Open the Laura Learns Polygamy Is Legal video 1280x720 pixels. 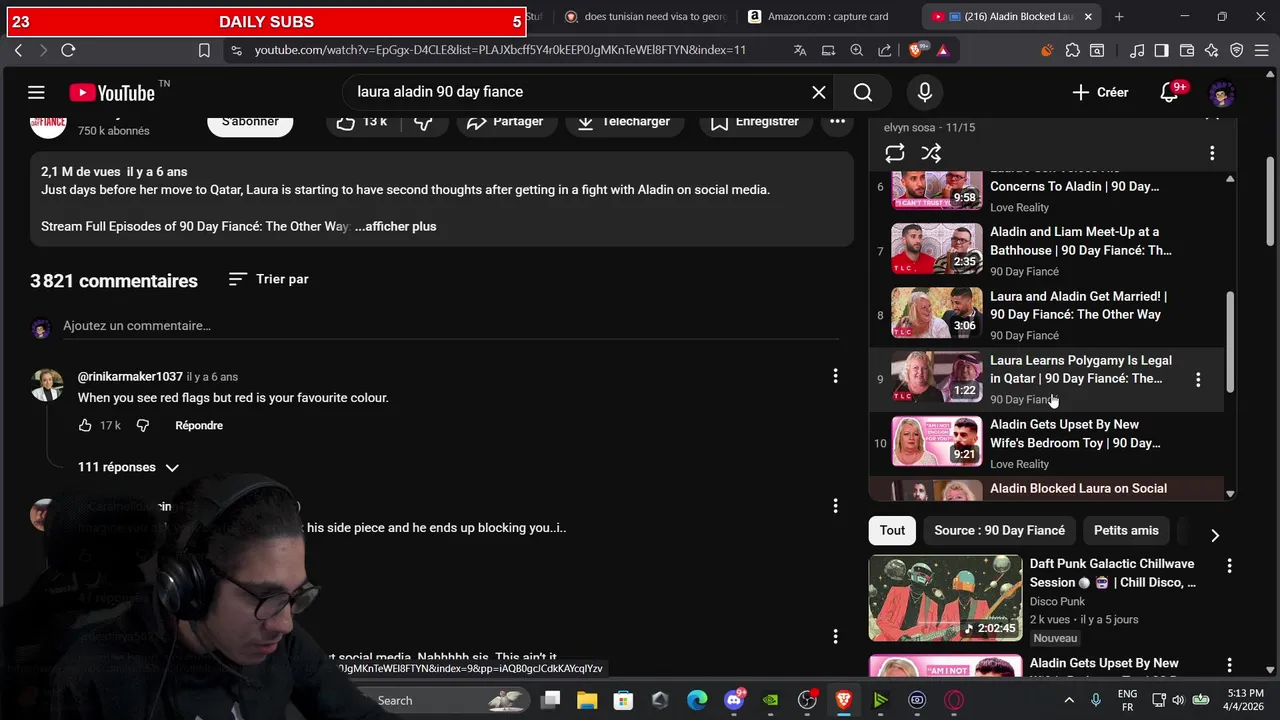click(1046, 379)
